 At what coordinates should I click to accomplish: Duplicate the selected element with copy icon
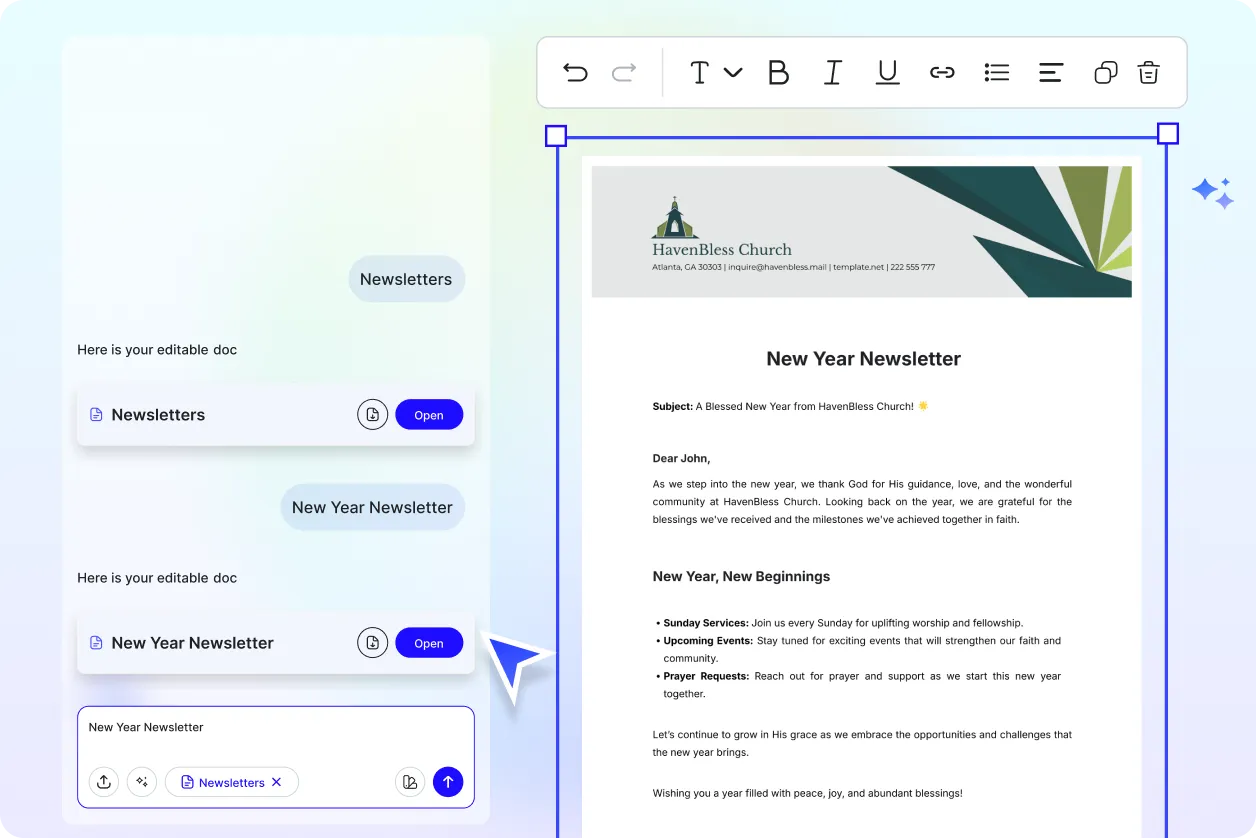pos(1105,72)
